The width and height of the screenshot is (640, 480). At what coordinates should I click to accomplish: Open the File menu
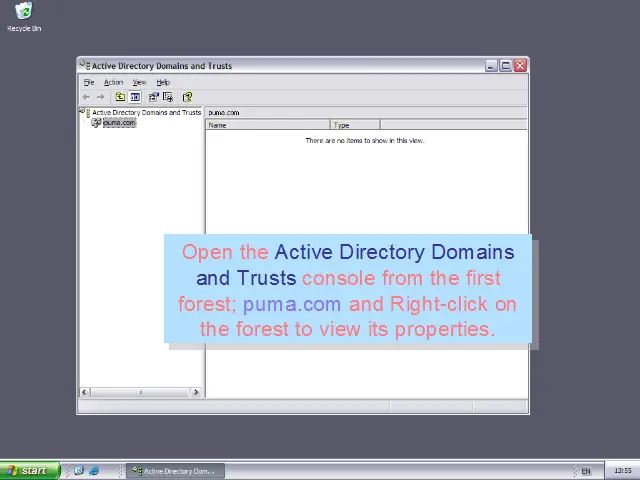89,82
